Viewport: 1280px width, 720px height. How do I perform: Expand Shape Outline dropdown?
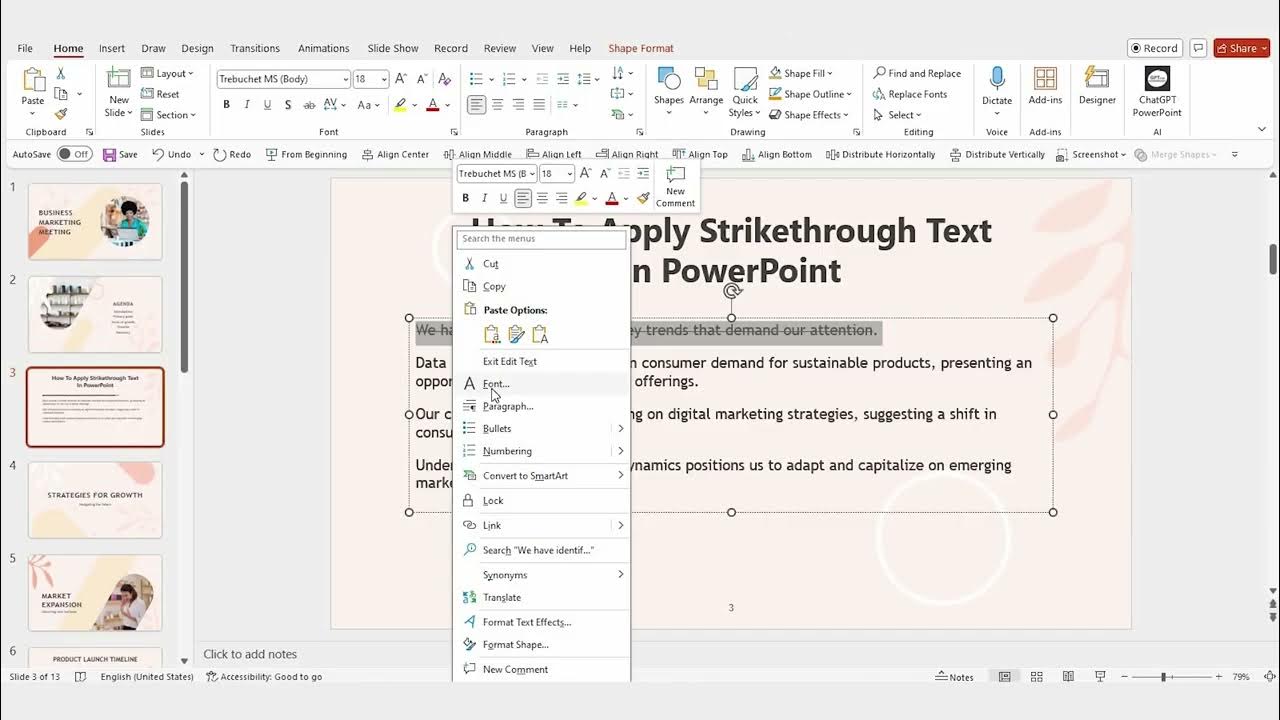coord(810,94)
